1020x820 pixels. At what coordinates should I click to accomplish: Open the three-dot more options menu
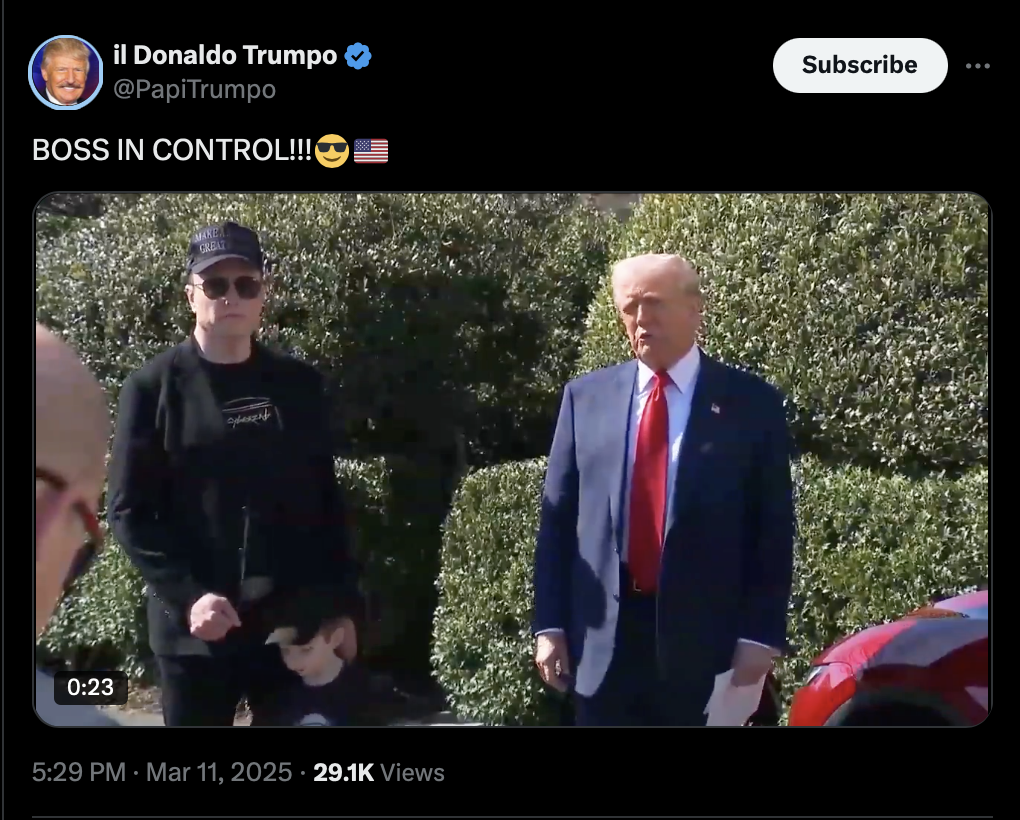pos(977,66)
